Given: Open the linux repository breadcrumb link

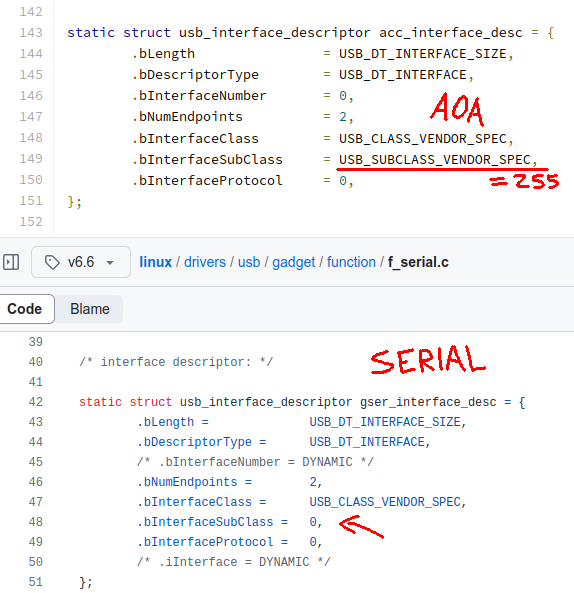Looking at the screenshot, I should [155, 262].
